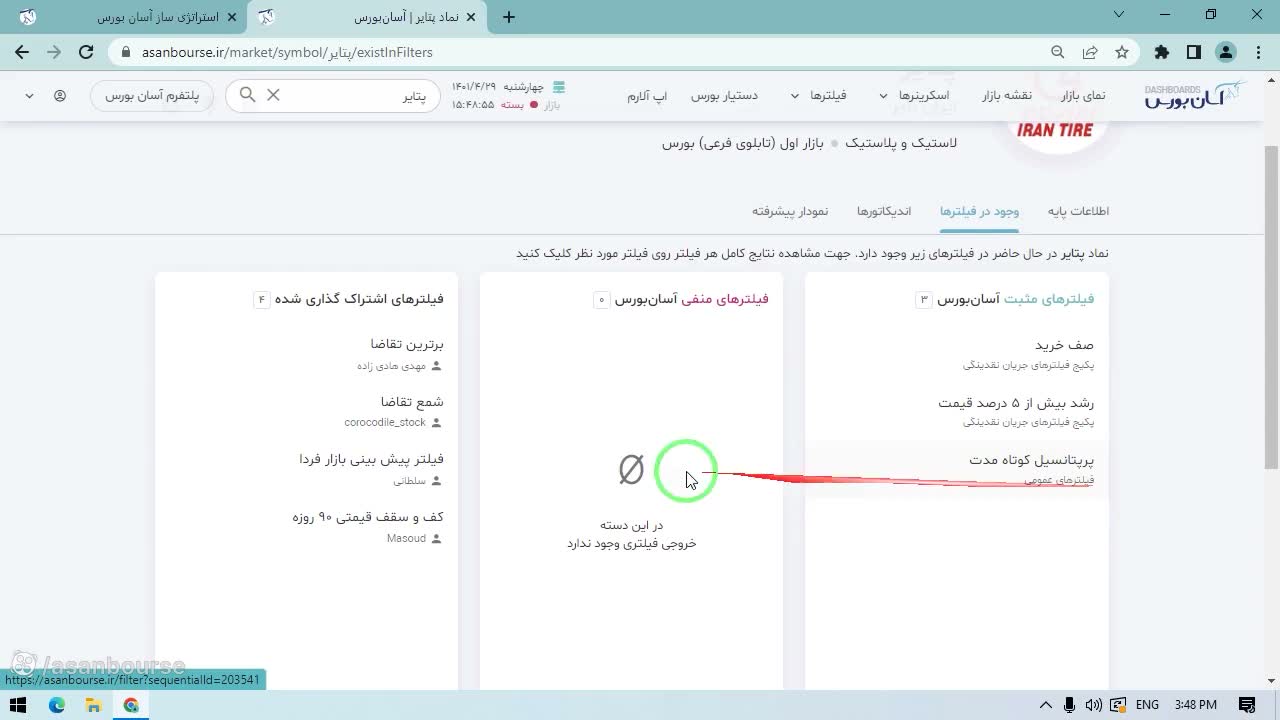The image size is (1280, 720).
Task: Click the فیلترهای مثبت آسان‌بورس heading
Action: pos(1016,299)
